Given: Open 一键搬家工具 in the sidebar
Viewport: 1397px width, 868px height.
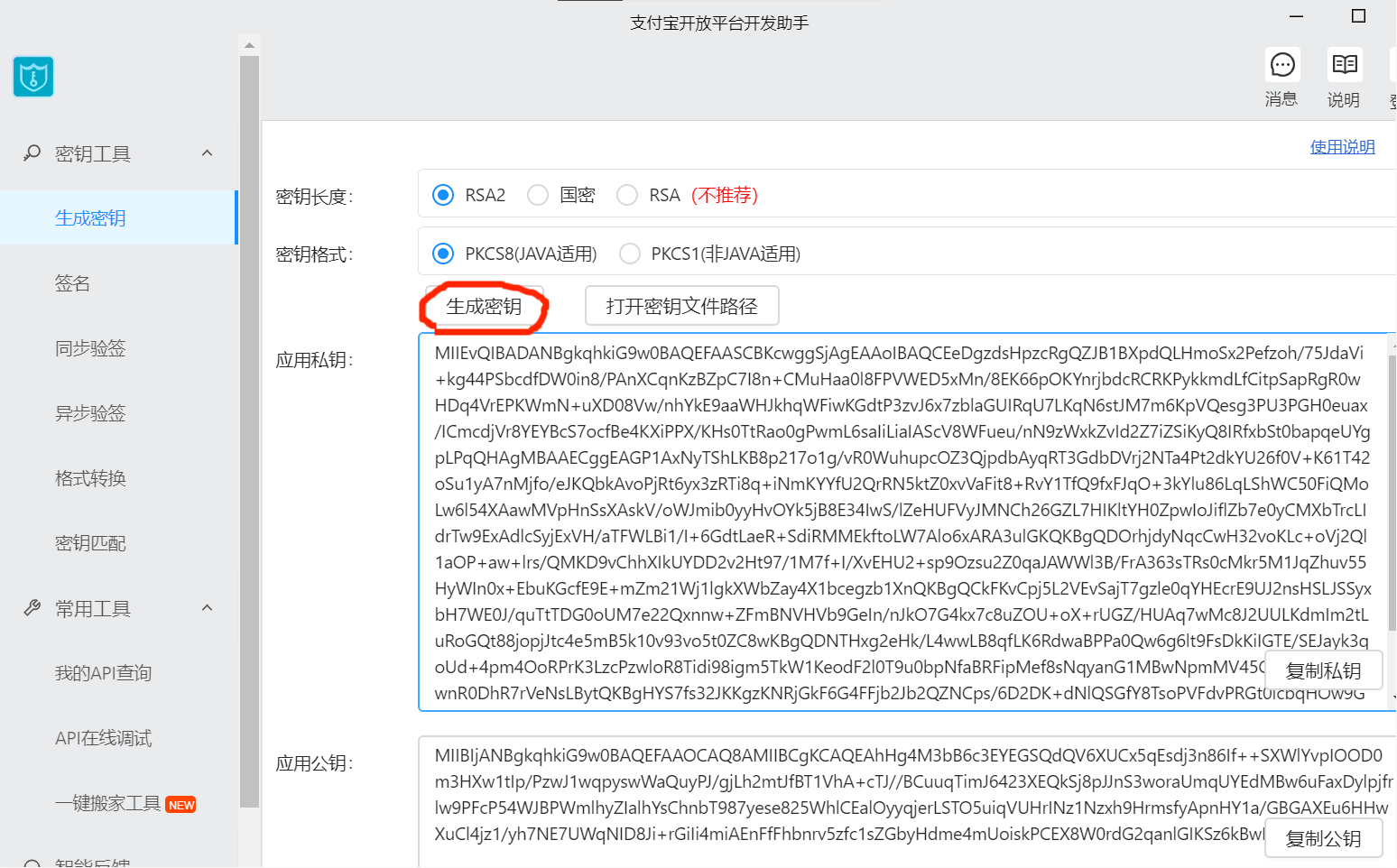Looking at the screenshot, I should tap(108, 803).
